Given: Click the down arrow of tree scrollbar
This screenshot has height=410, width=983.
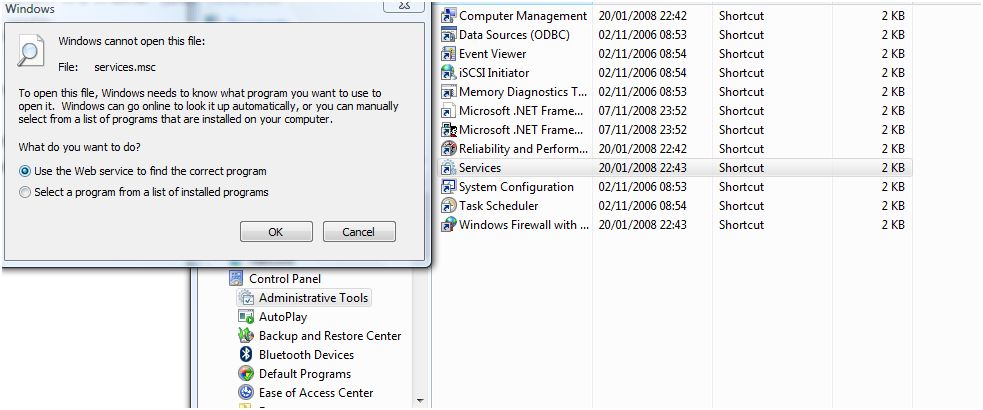Looking at the screenshot, I should point(420,400).
